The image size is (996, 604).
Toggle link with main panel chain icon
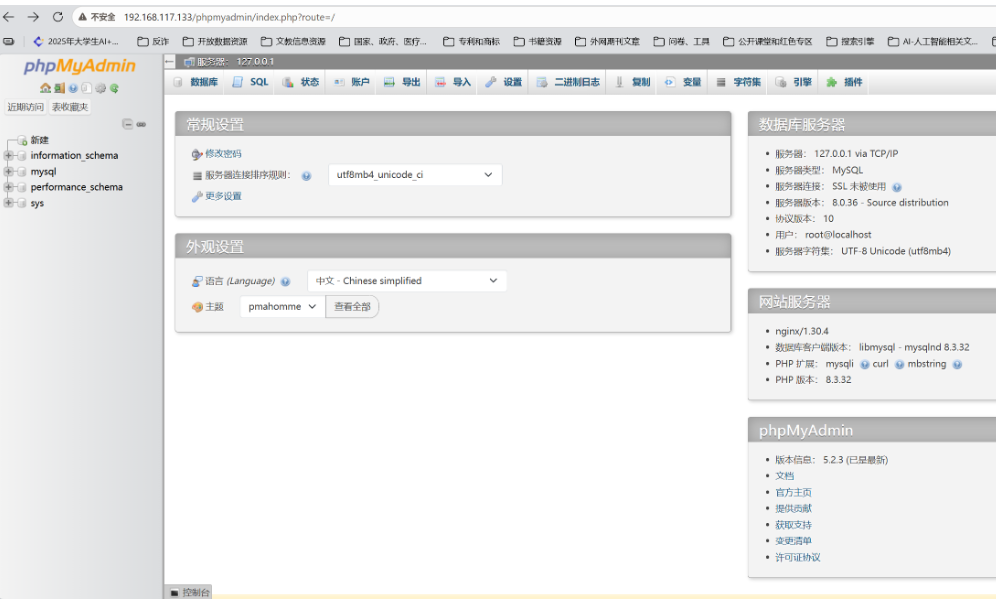pyautogui.click(x=141, y=124)
